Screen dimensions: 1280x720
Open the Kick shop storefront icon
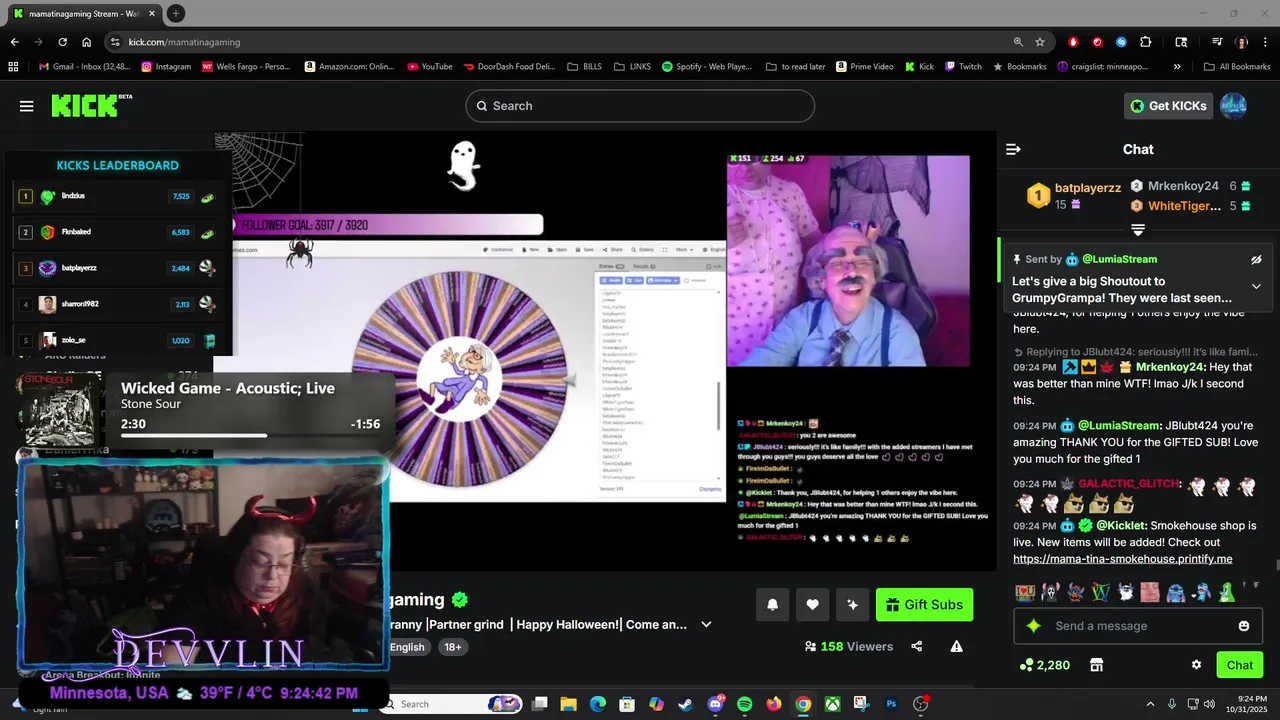(x=1096, y=665)
